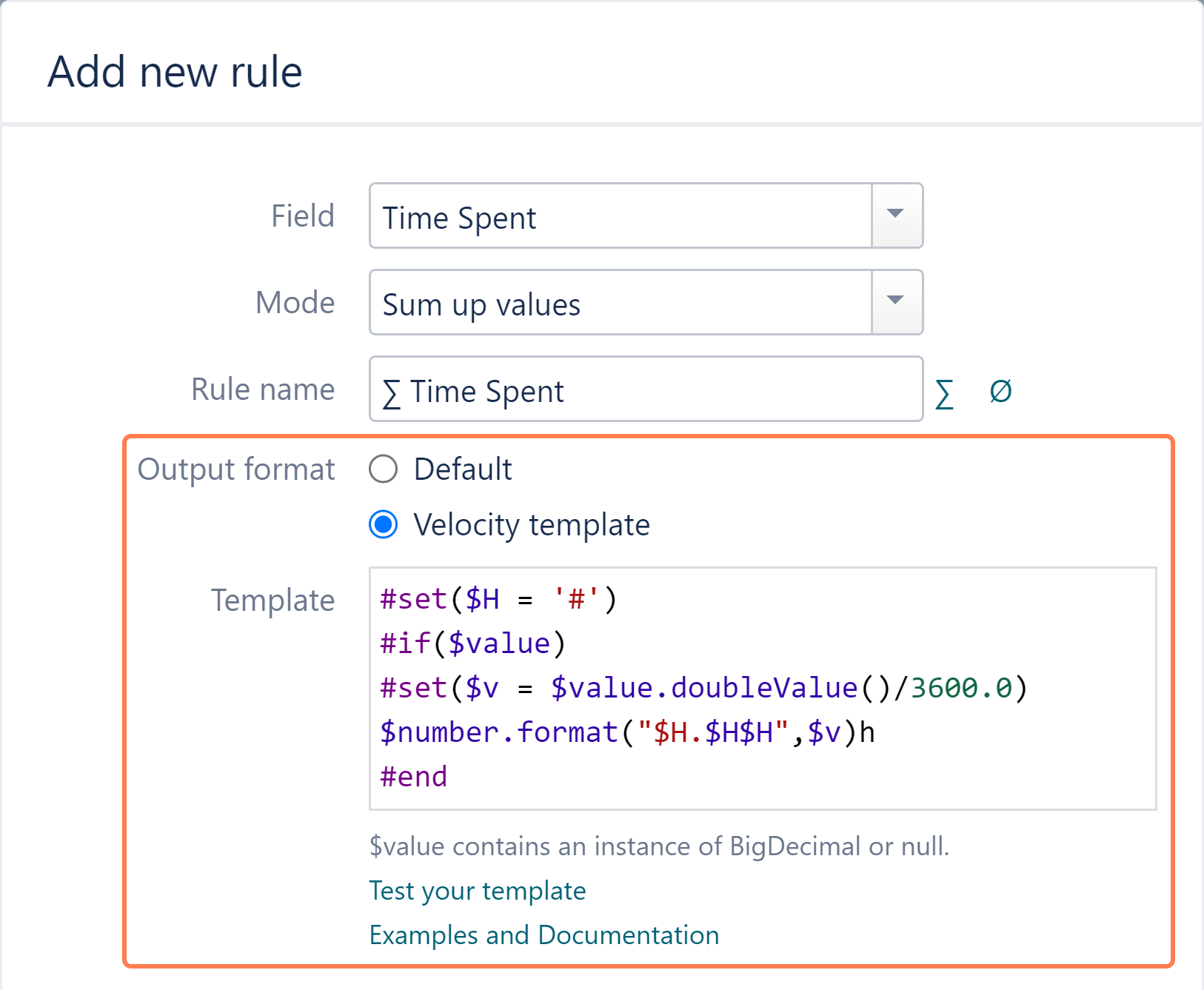Click the Rule name label
This screenshot has height=990, width=1204.
click(263, 389)
